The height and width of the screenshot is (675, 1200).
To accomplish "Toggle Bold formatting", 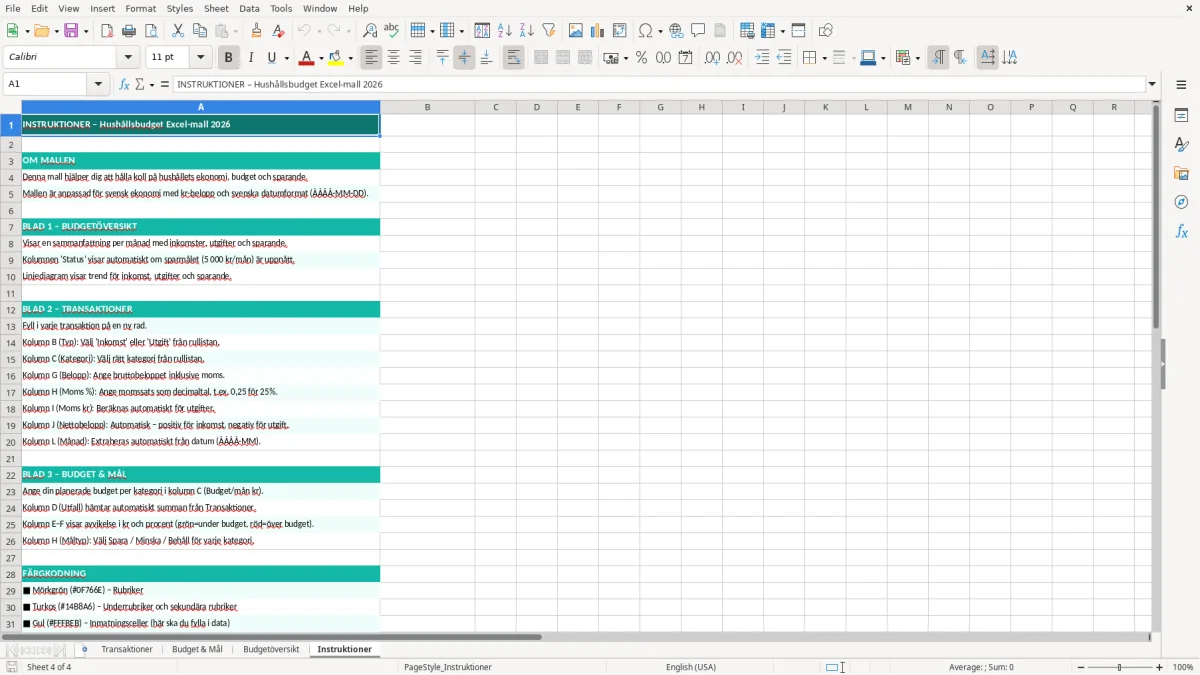I will tap(229, 58).
